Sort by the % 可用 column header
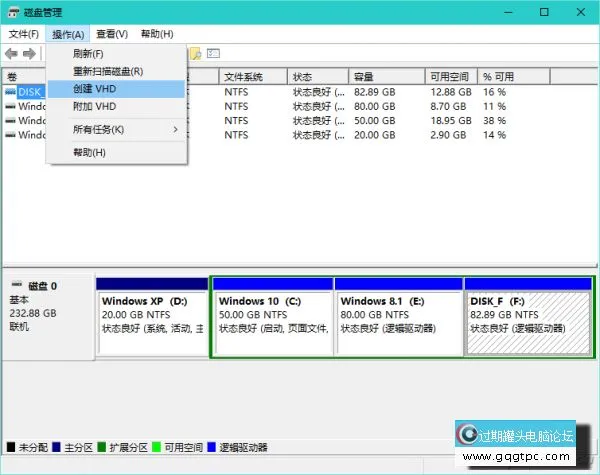 coord(514,77)
